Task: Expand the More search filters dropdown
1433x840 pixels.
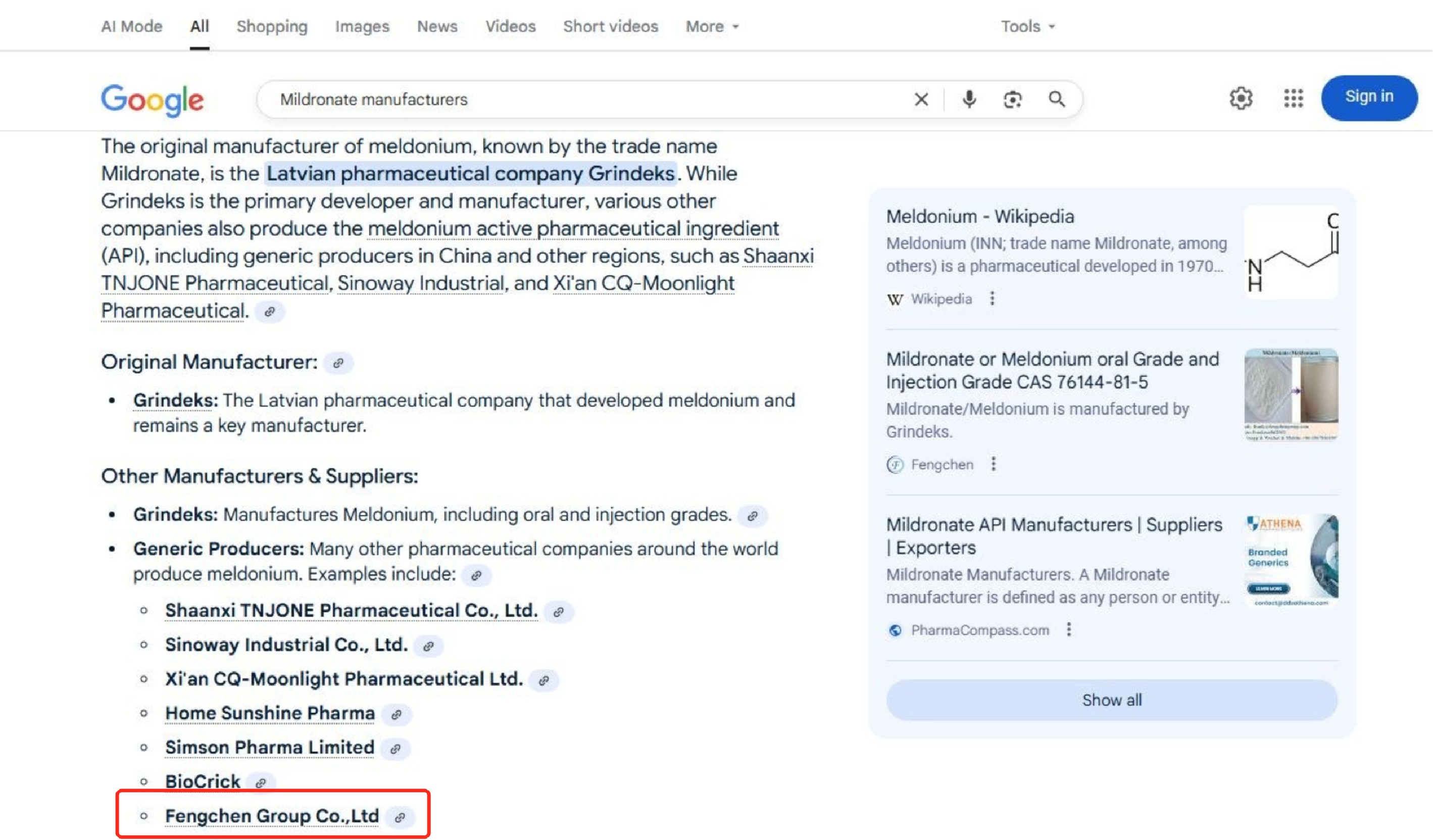Action: pos(711,27)
